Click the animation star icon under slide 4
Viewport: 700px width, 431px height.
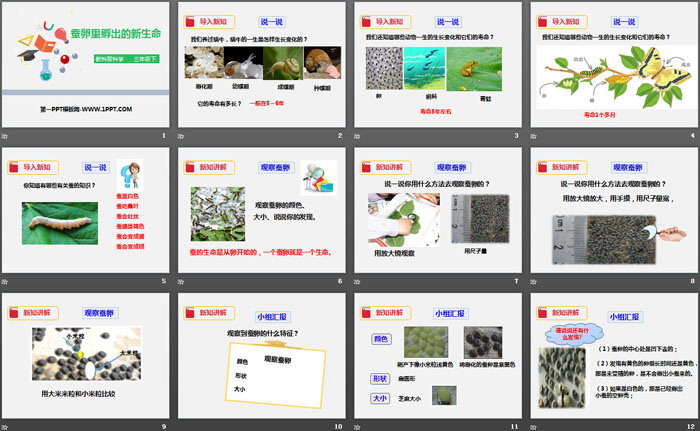533,136
